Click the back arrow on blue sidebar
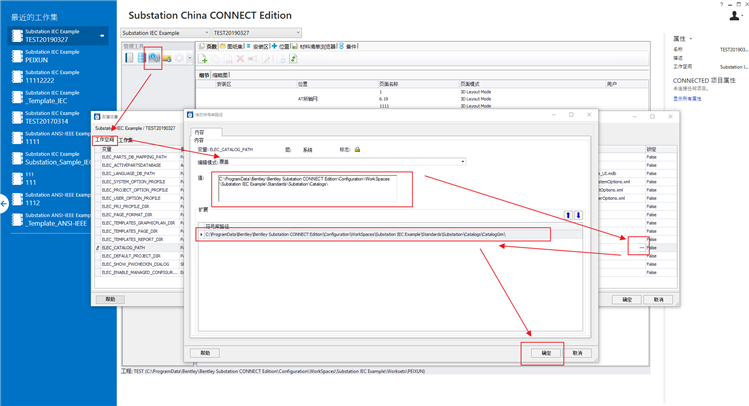749x406 pixels. tap(4, 204)
